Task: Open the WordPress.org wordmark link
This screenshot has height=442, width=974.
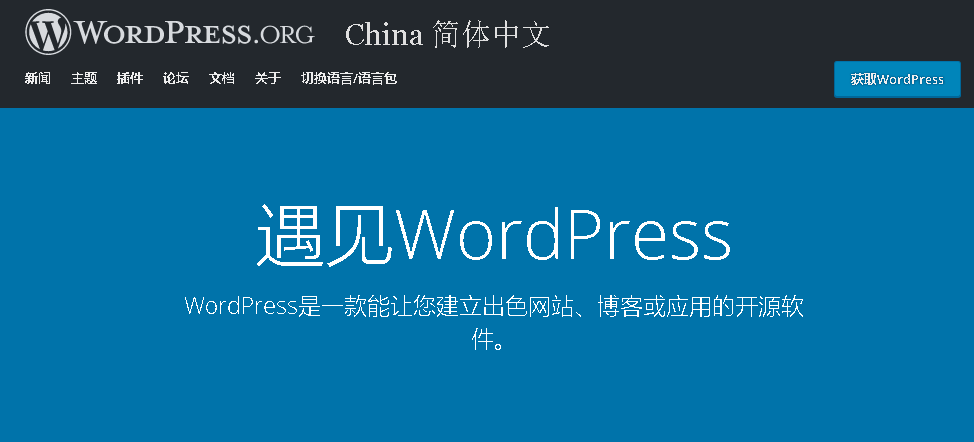Action: (194, 32)
